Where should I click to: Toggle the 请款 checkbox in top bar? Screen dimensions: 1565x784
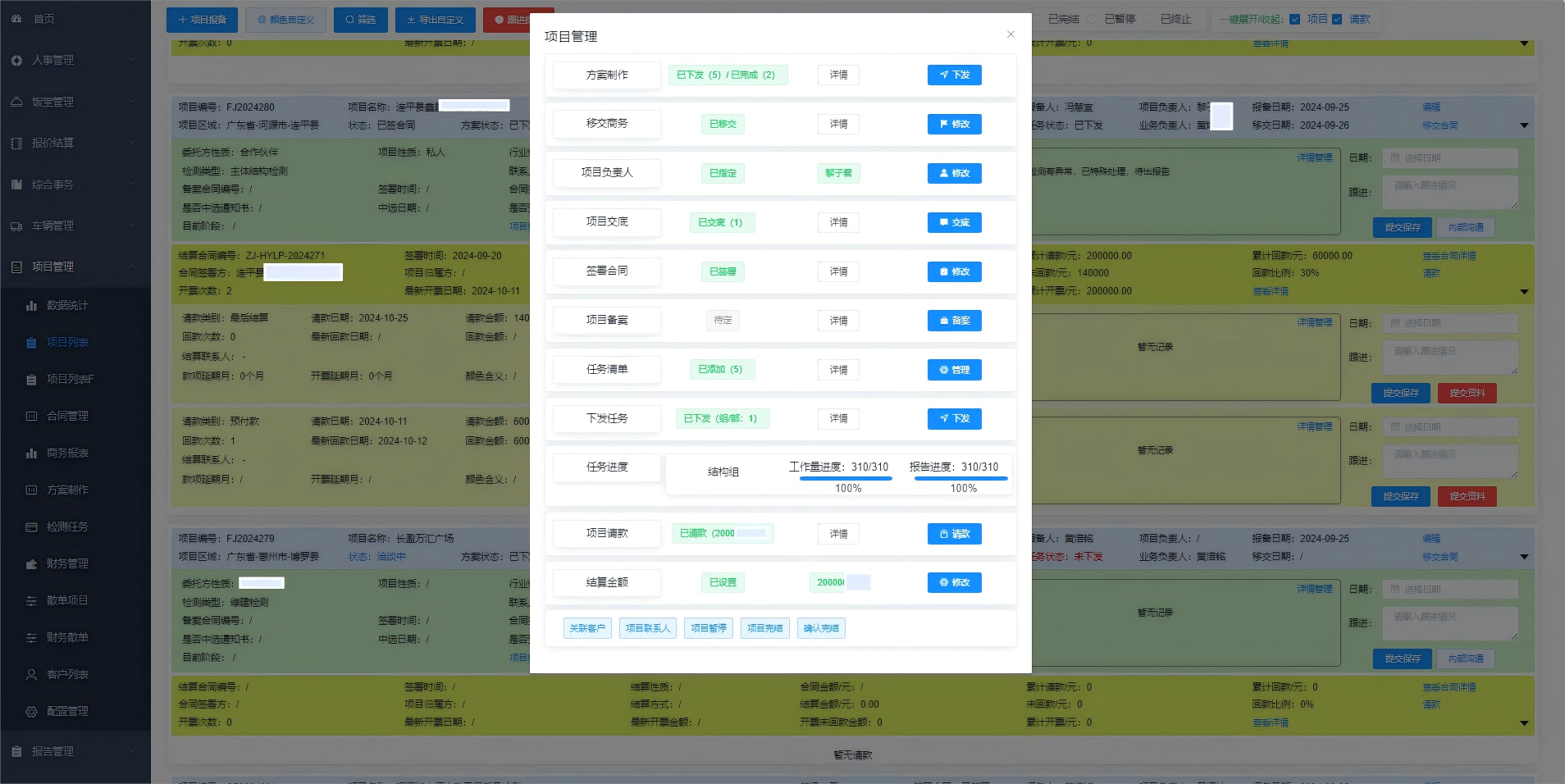[x=1337, y=20]
